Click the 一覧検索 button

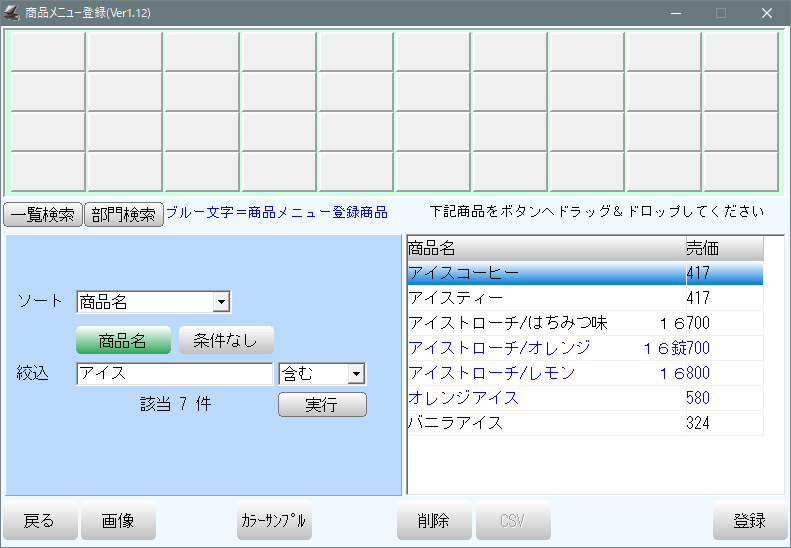point(43,215)
